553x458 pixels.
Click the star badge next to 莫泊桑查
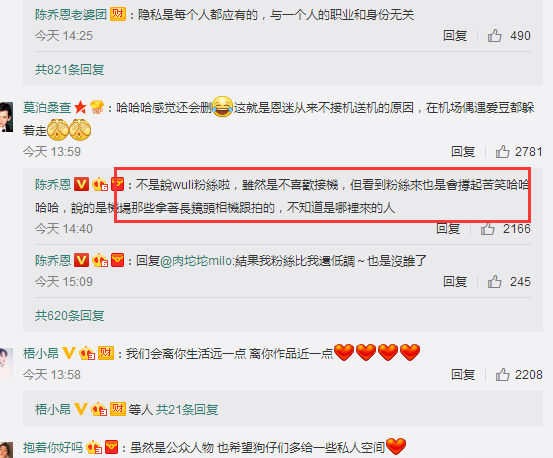[x=80, y=107]
